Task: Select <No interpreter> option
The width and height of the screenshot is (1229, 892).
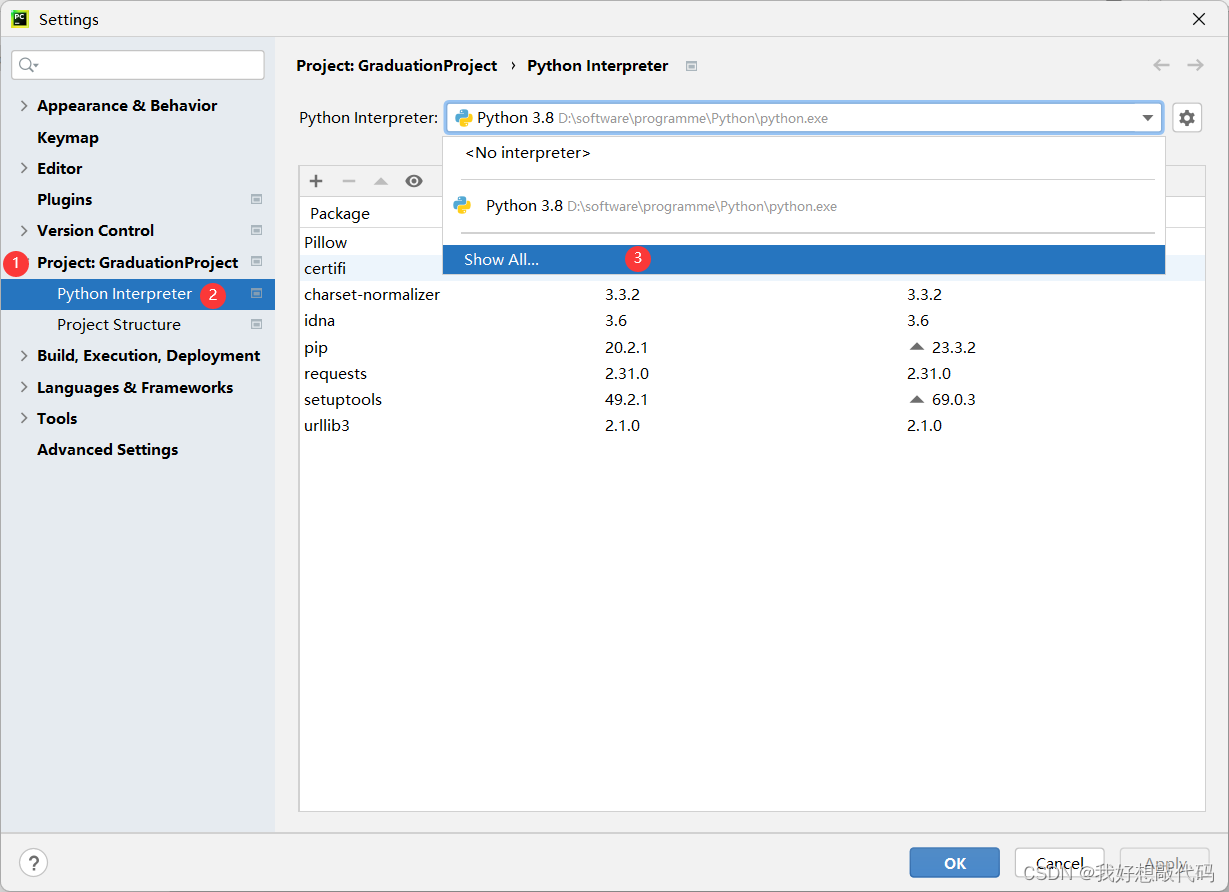Action: [804, 153]
